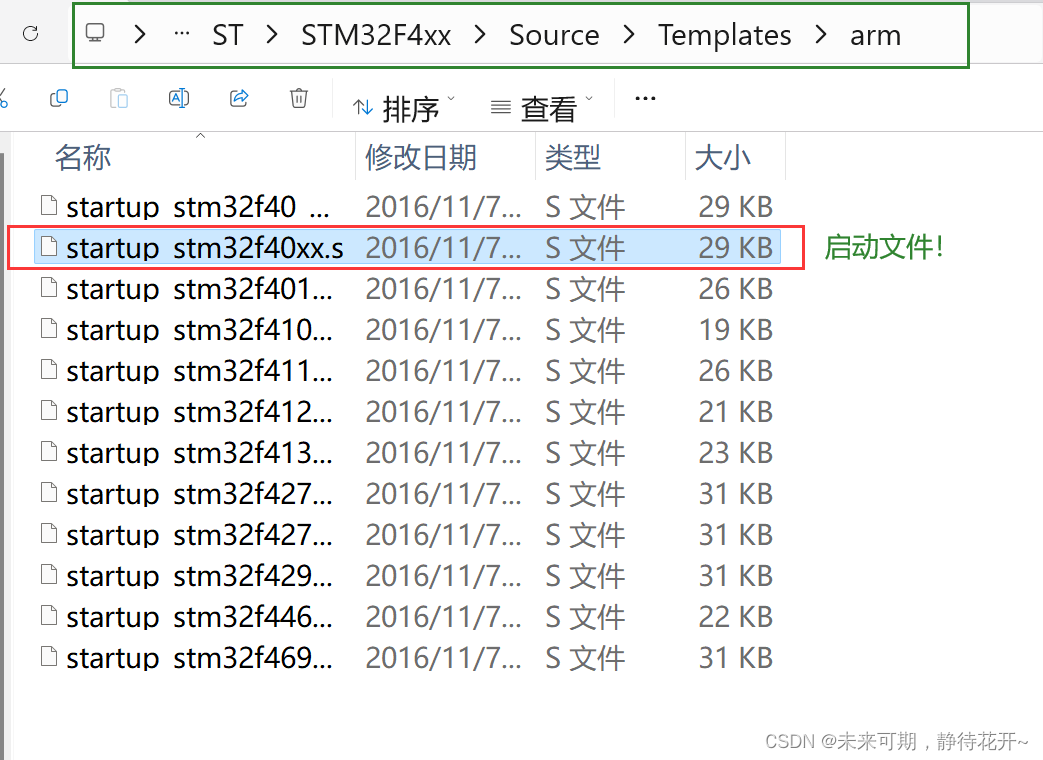Open the toolbar more options ellipsis

point(645,98)
